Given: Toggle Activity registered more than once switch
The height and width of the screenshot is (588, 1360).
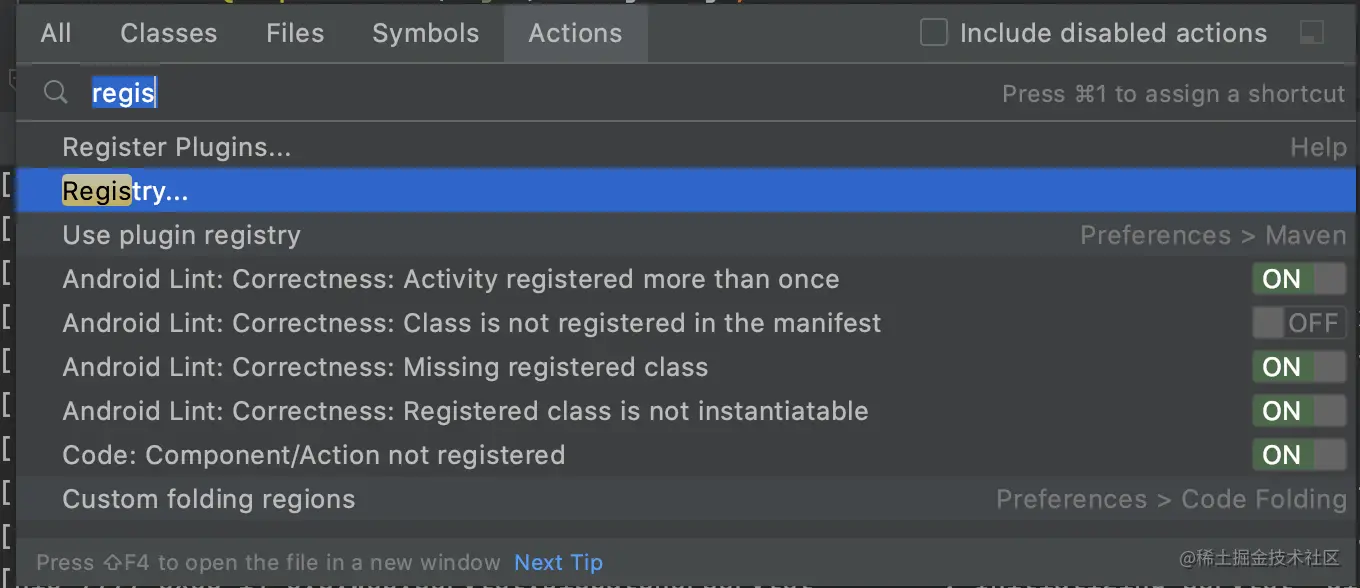Looking at the screenshot, I should (1299, 279).
